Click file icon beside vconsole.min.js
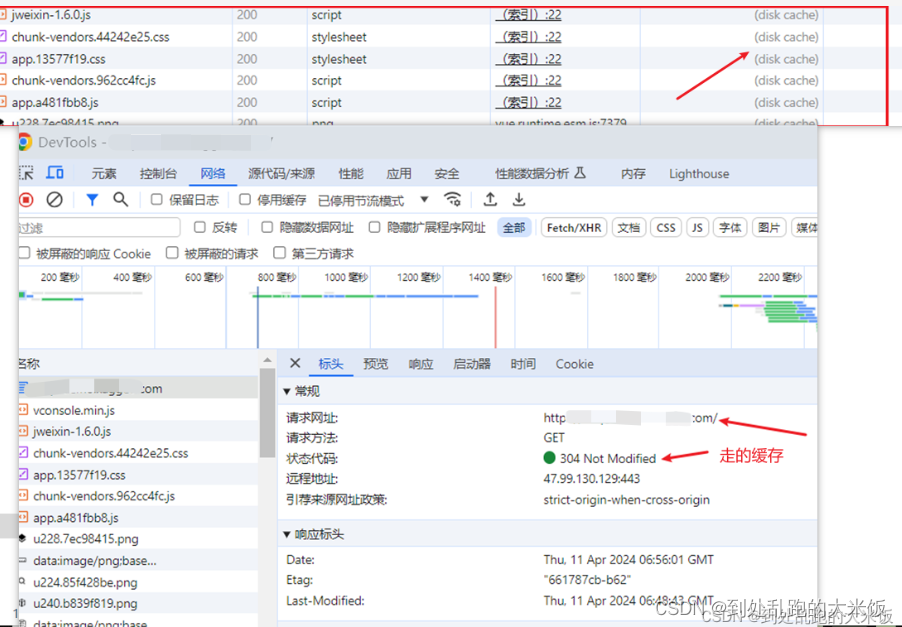Viewport: 902px width, 627px height. (x=23, y=410)
